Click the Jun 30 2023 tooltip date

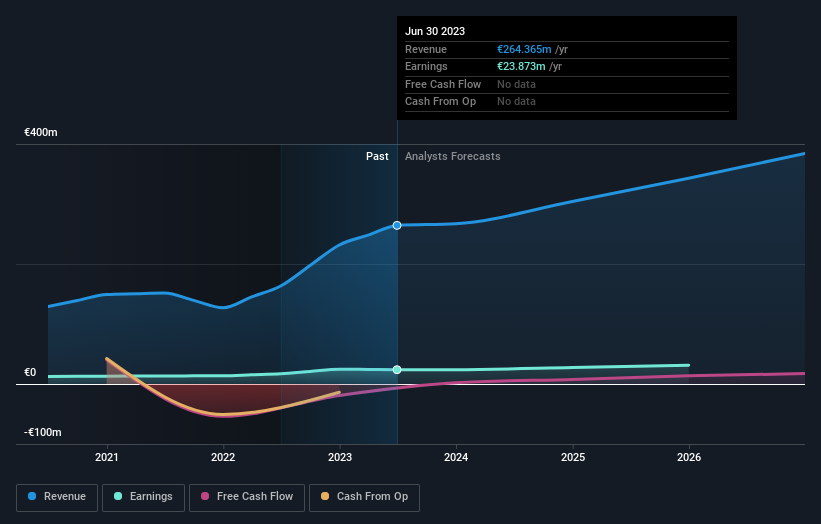(x=435, y=31)
